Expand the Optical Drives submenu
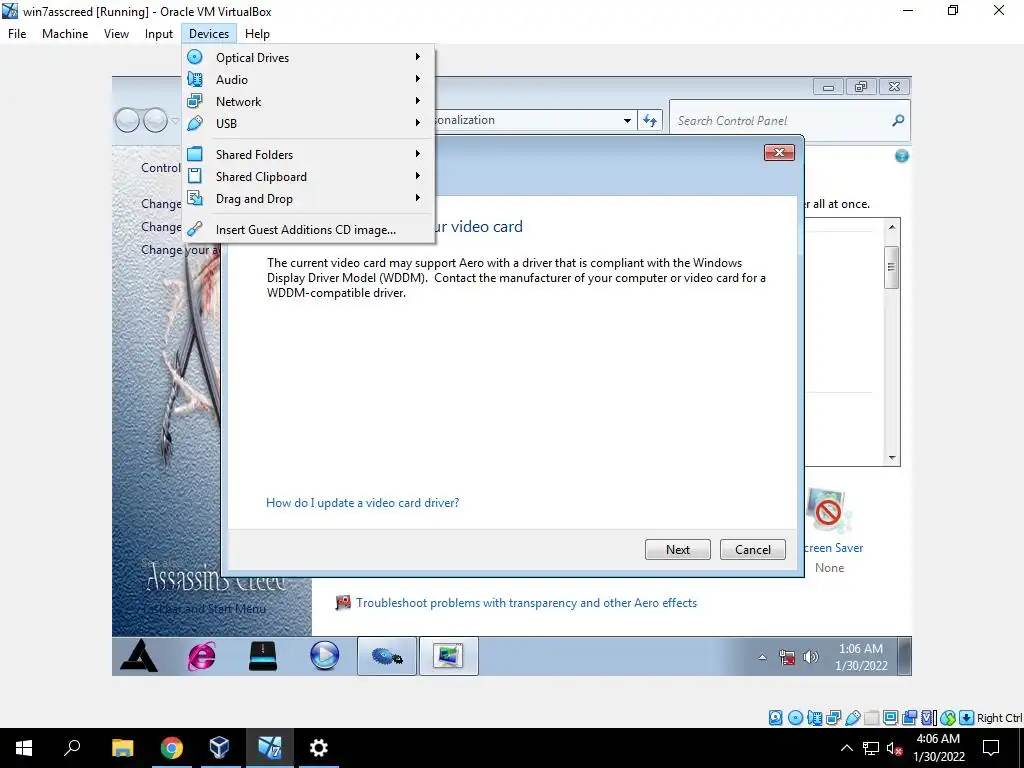This screenshot has width=1024, height=768. 308,57
